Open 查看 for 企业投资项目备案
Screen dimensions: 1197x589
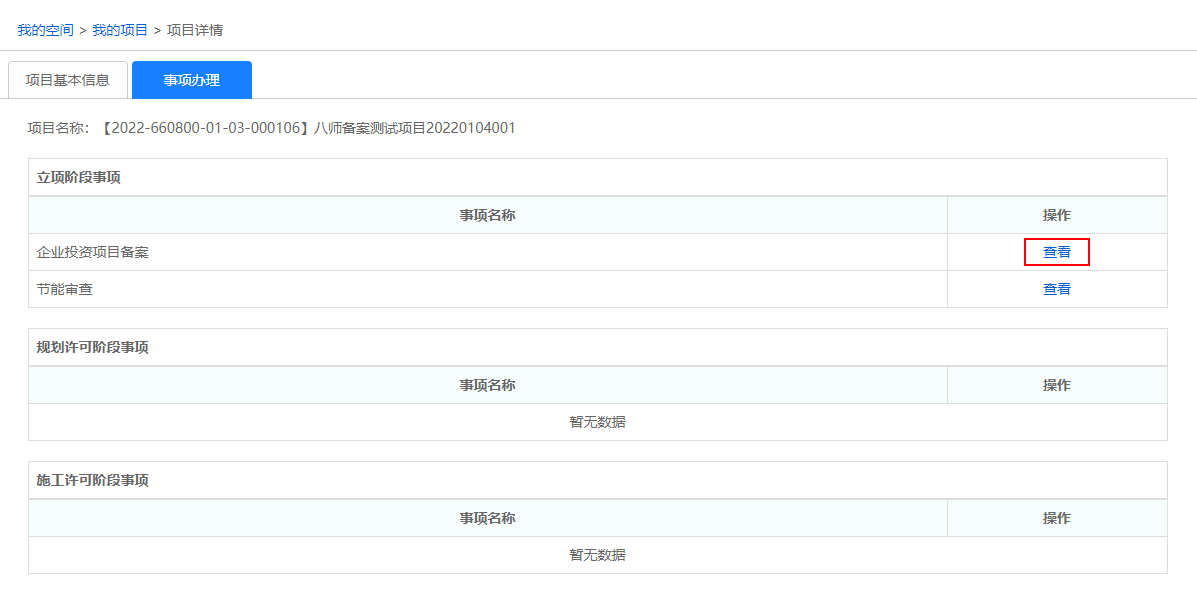tap(1056, 252)
